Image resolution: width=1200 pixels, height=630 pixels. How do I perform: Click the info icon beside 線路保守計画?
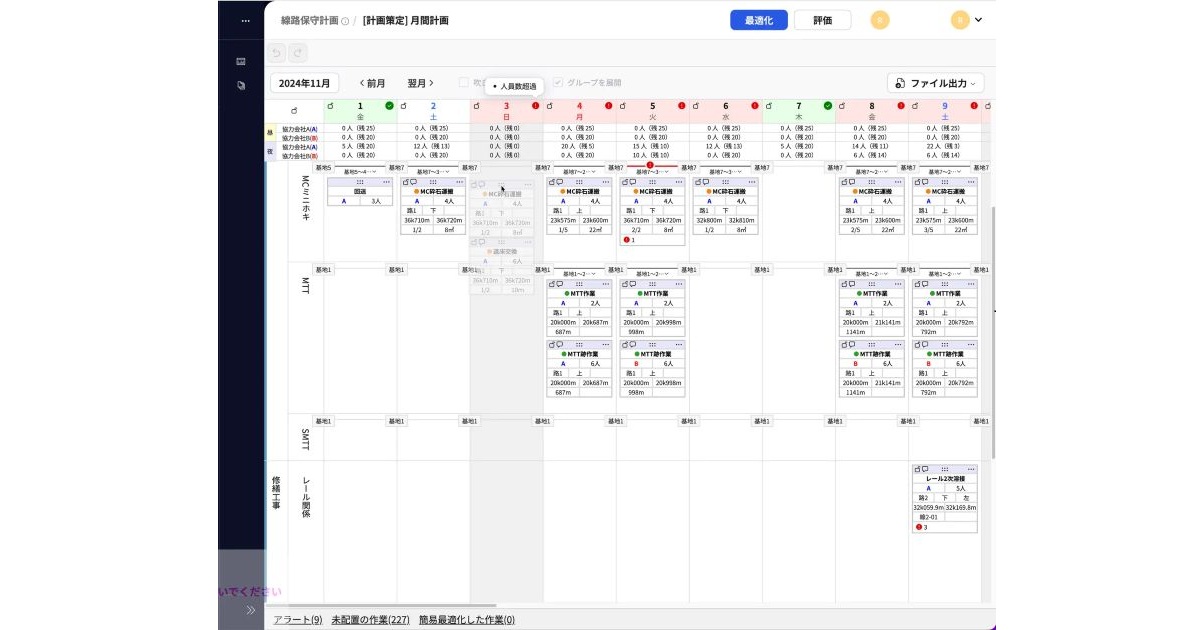click(x=345, y=21)
